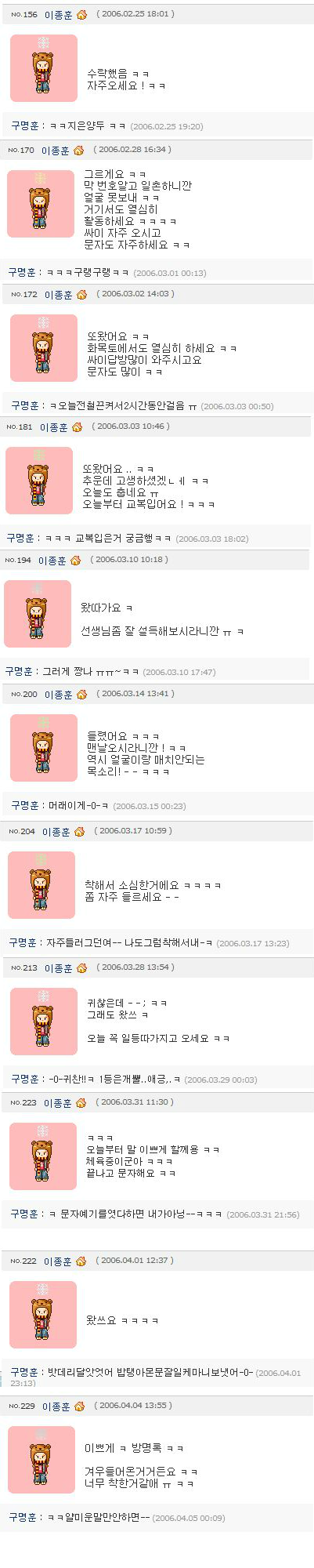Click avatar thumbnail in post No.204
The image size is (314, 1568).
[x=42, y=885]
